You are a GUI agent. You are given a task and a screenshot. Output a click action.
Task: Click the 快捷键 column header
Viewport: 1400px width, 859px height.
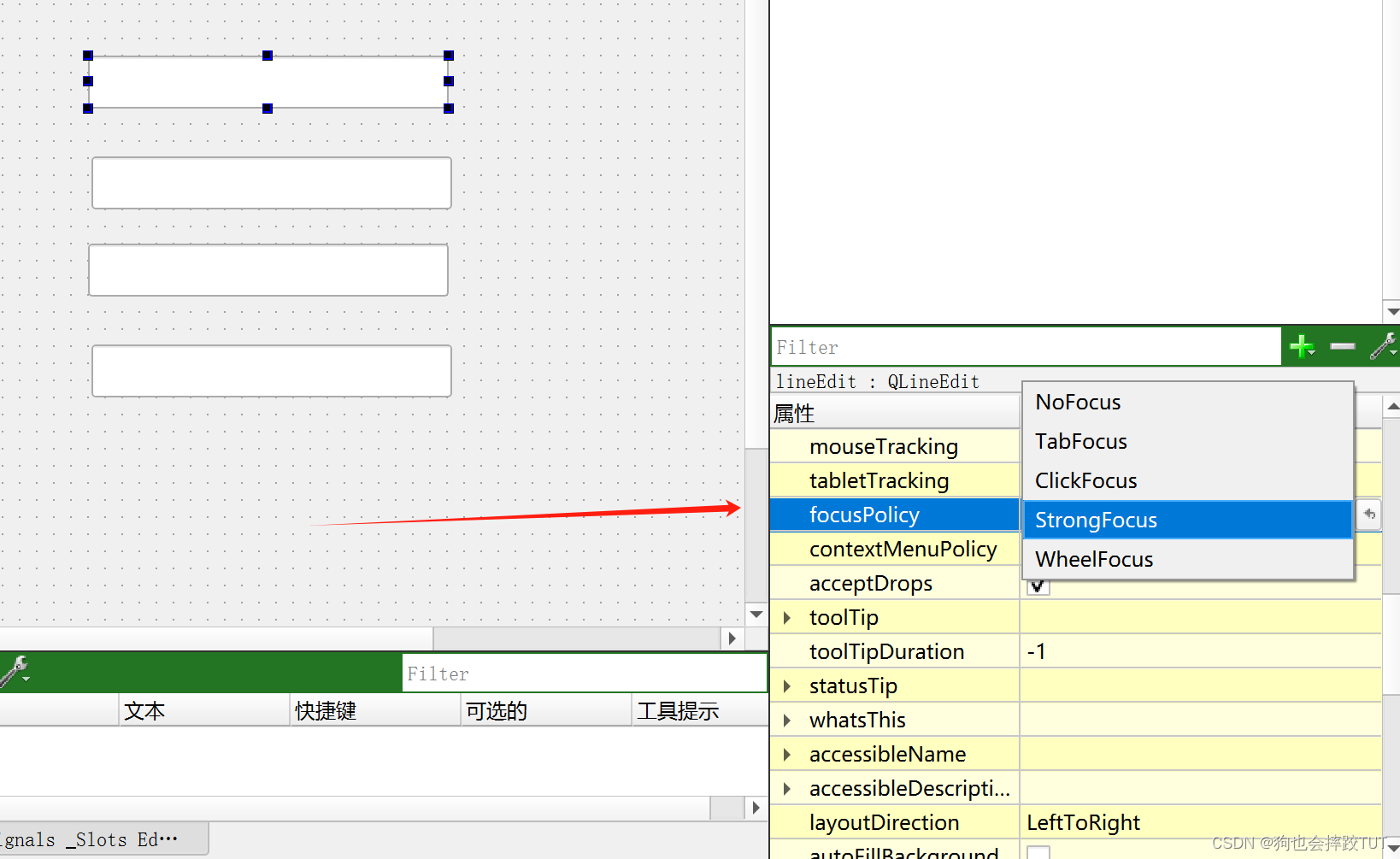(374, 710)
